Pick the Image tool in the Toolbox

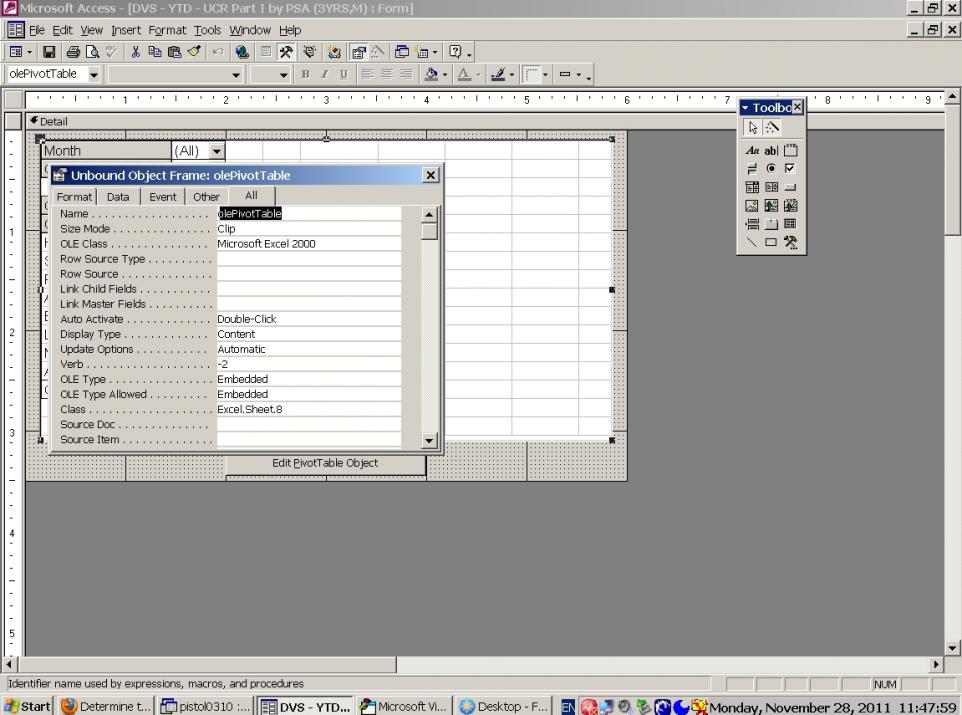[x=752, y=206]
